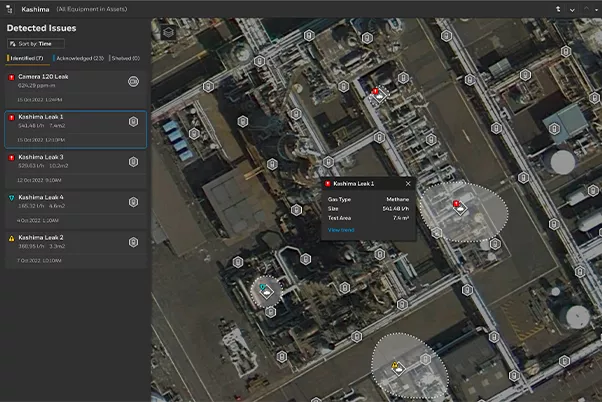Click the upload arrow icon in top bar
This screenshot has width=602, height=402.
pyautogui.click(x=558, y=9)
